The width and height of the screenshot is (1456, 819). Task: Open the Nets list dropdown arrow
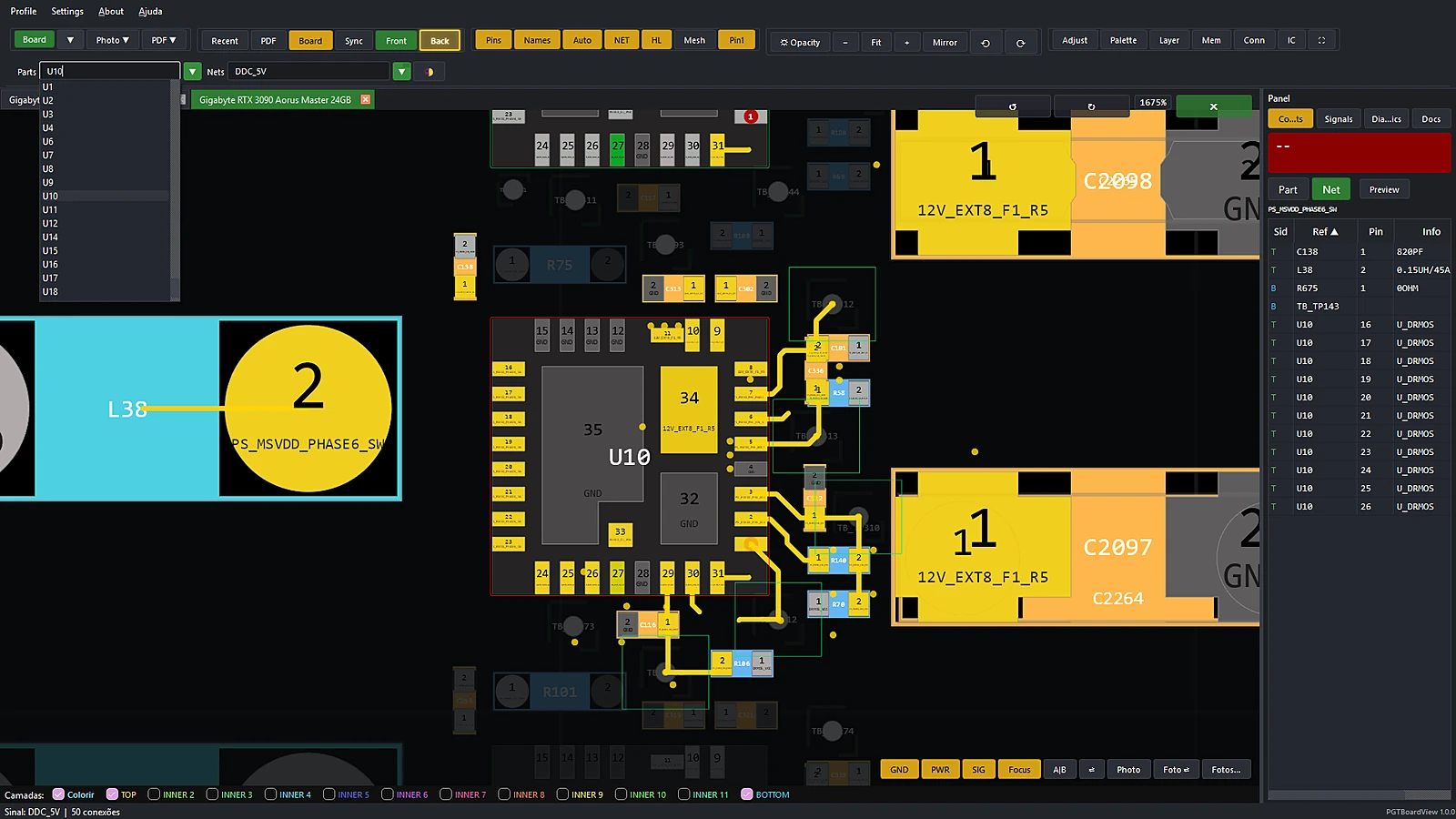401,71
